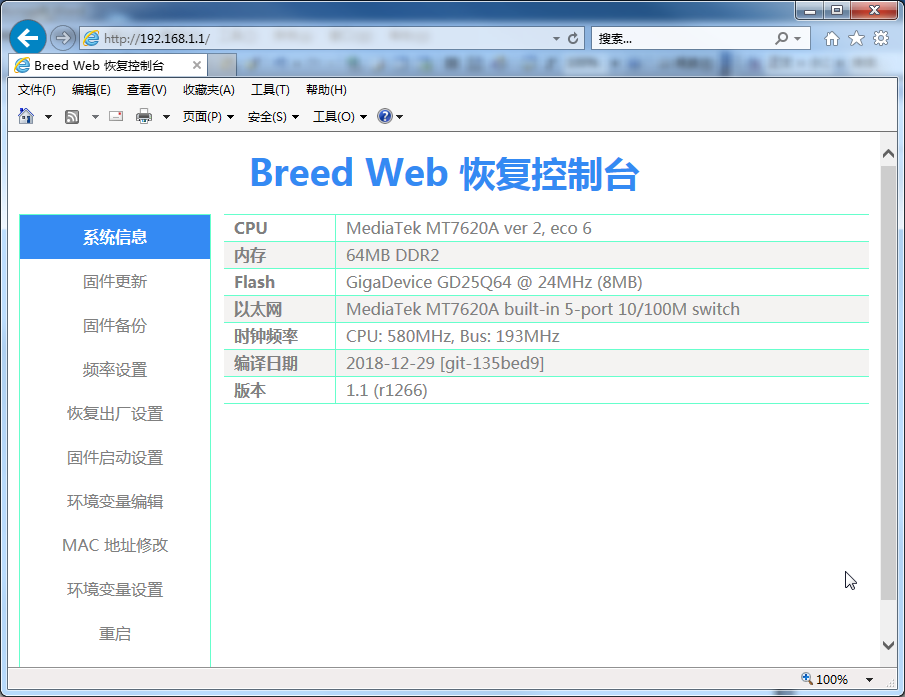The image size is (905, 697).
Task: Click the search magnifier icon
Action: pyautogui.click(x=781, y=39)
